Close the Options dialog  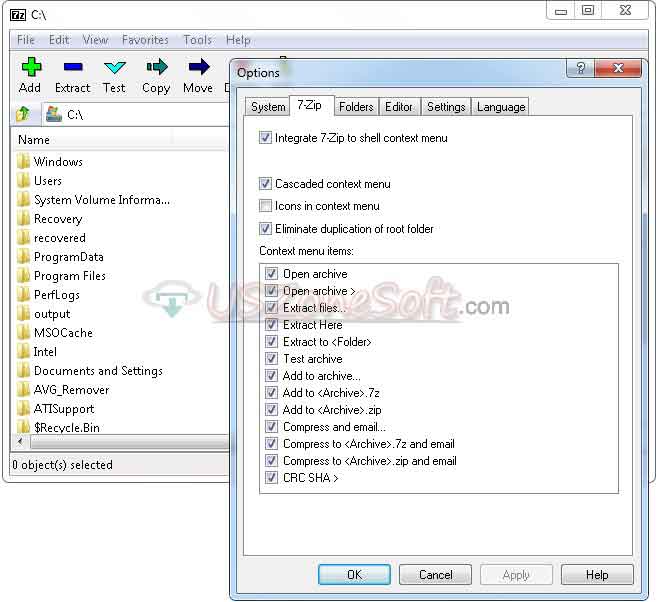click(x=618, y=68)
